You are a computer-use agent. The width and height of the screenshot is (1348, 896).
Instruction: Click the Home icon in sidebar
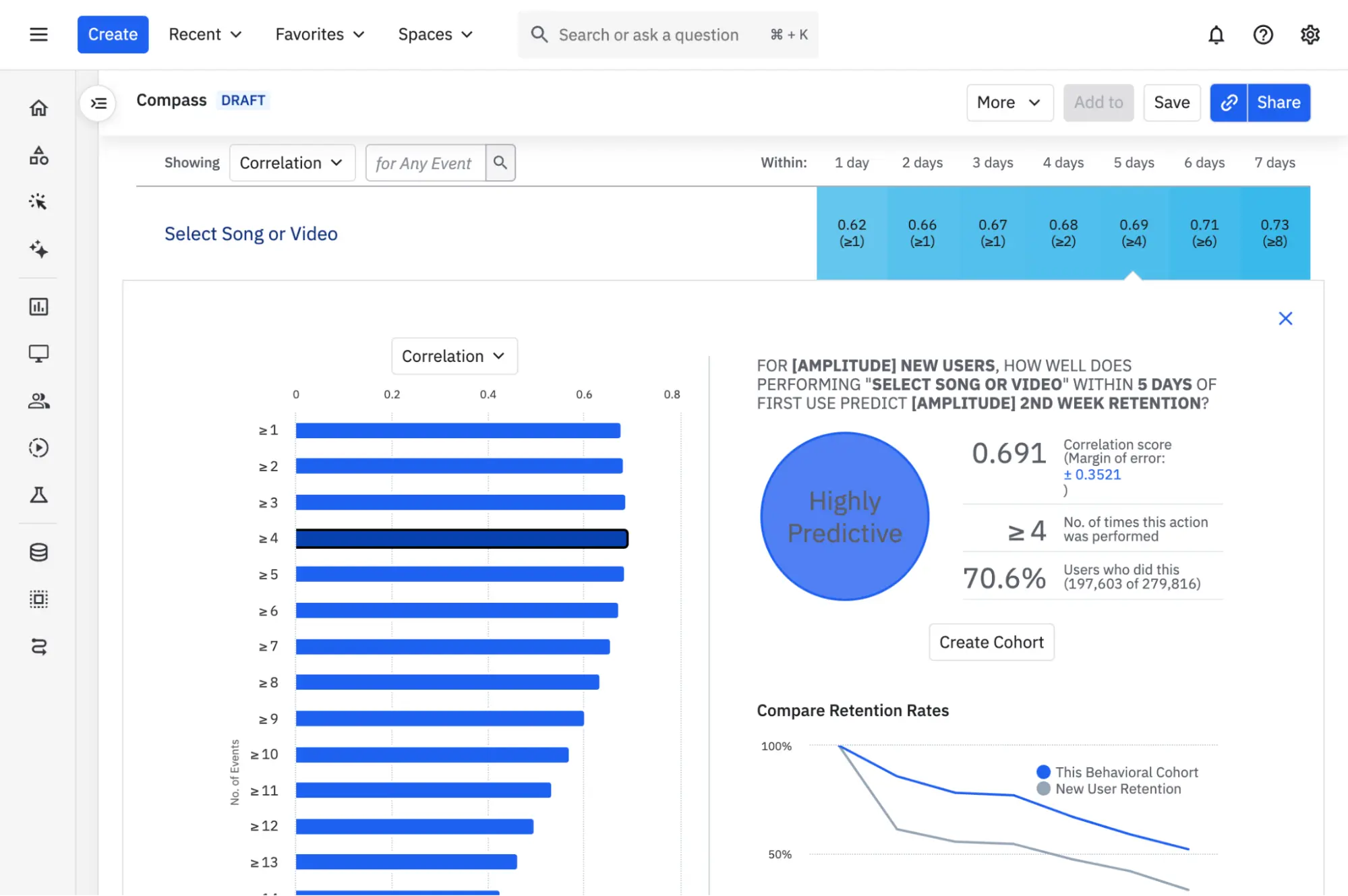(38, 108)
